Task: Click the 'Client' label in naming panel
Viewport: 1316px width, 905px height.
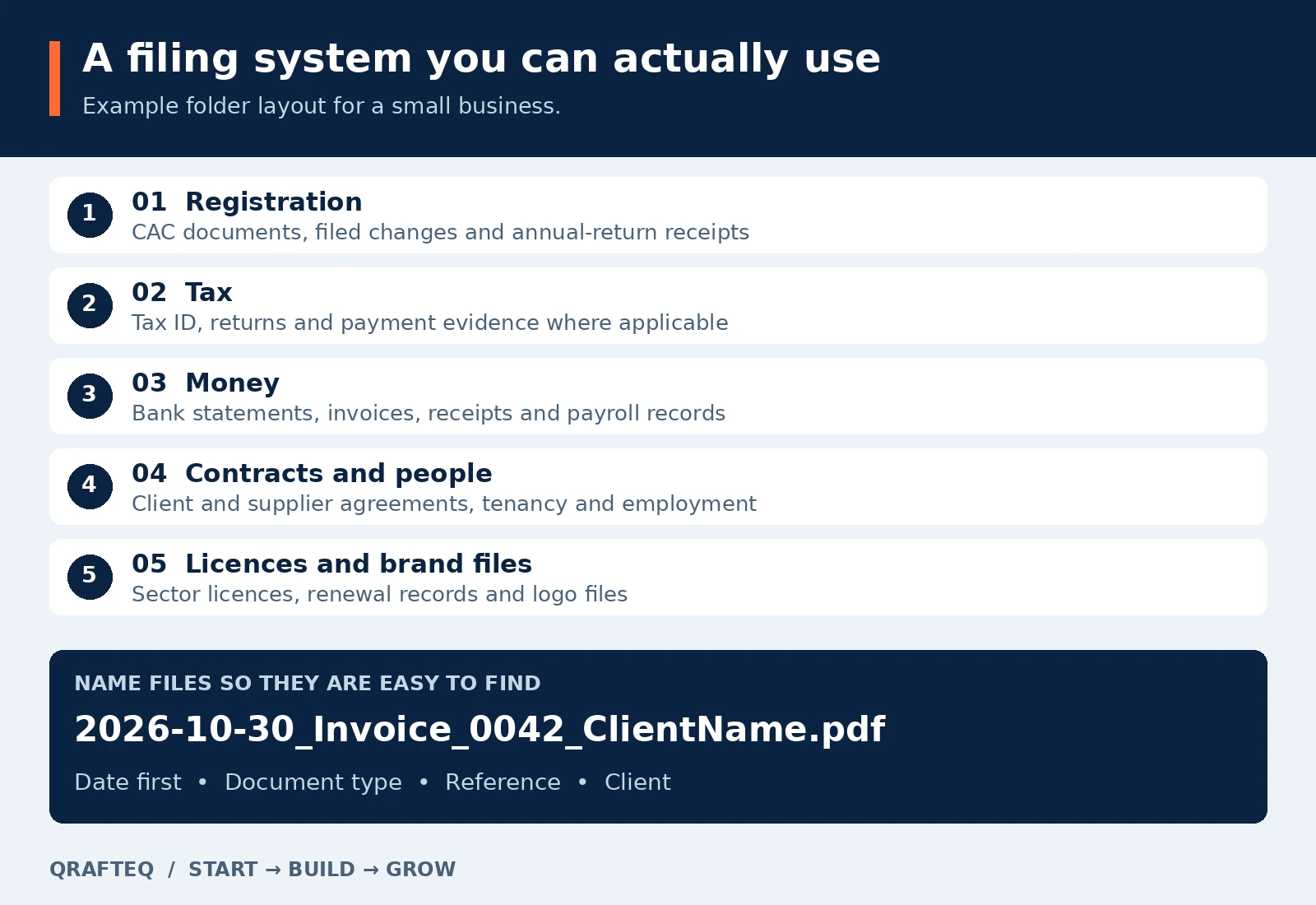Action: point(637,782)
